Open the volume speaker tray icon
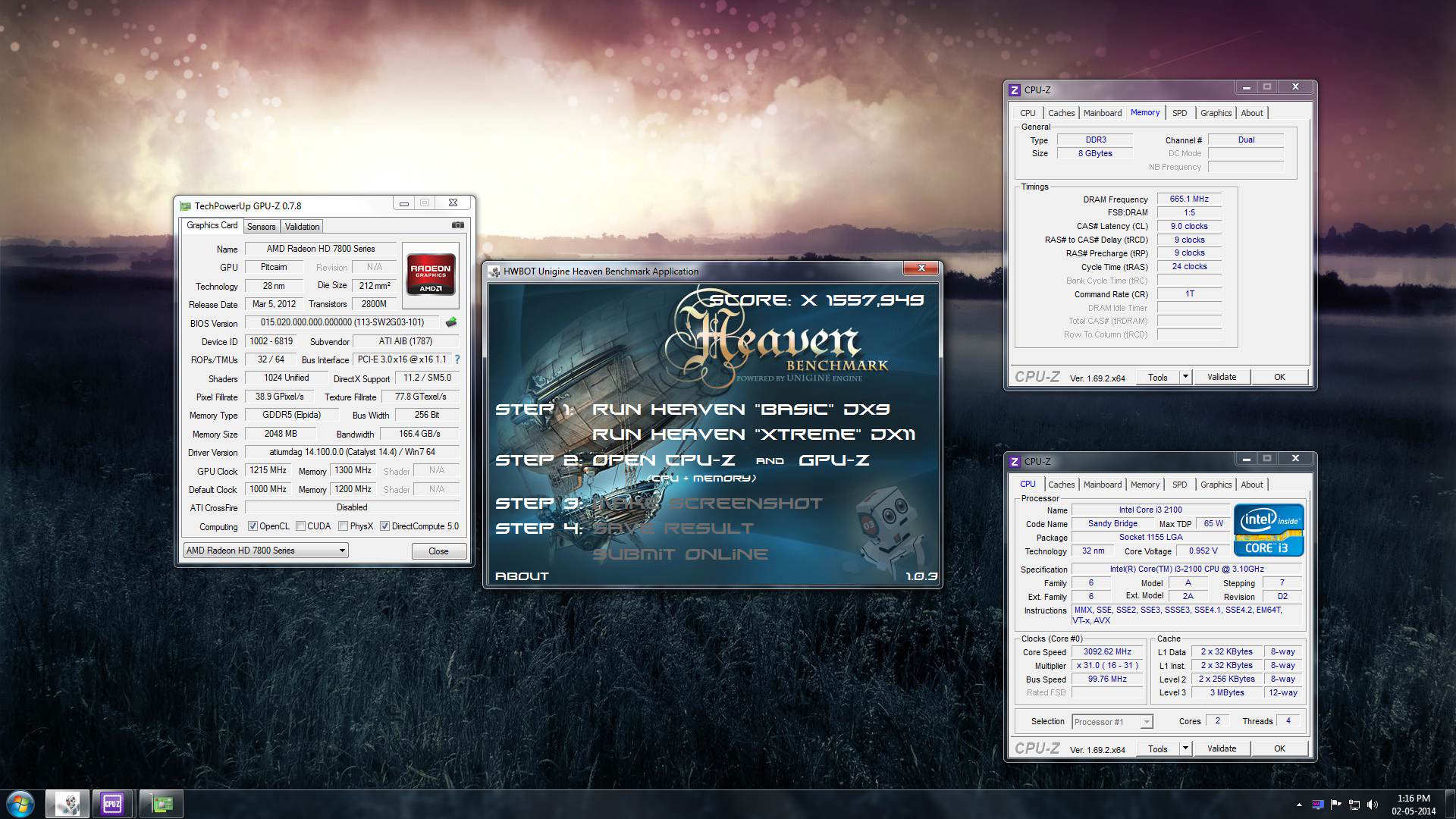This screenshot has width=1456, height=819. pos(1372,805)
